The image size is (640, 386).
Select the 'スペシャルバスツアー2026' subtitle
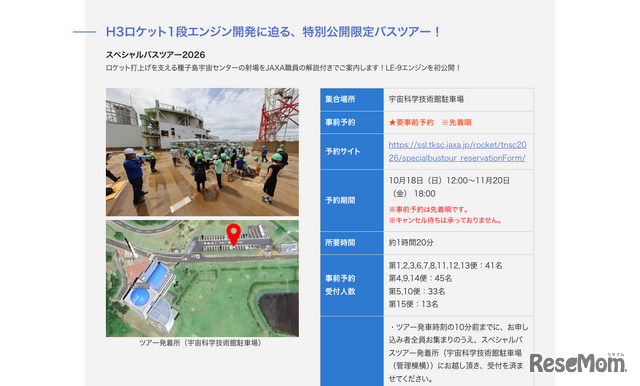(156, 55)
